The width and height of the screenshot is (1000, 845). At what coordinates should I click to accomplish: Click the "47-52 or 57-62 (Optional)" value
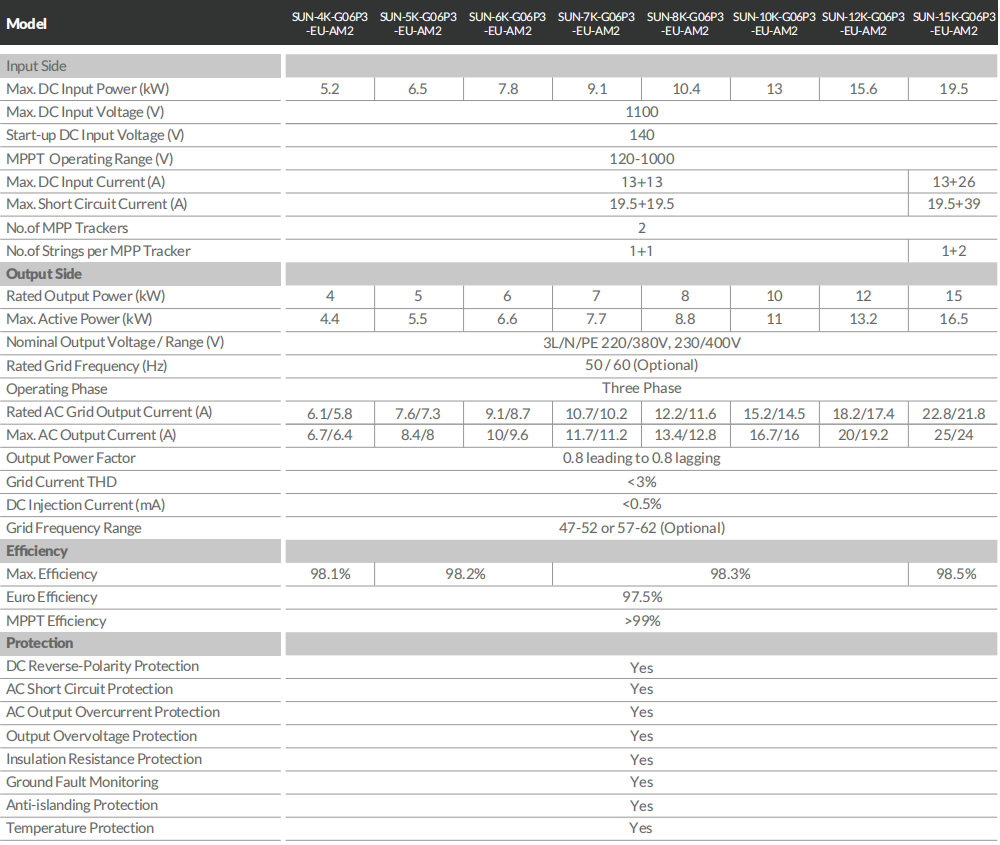point(642,528)
